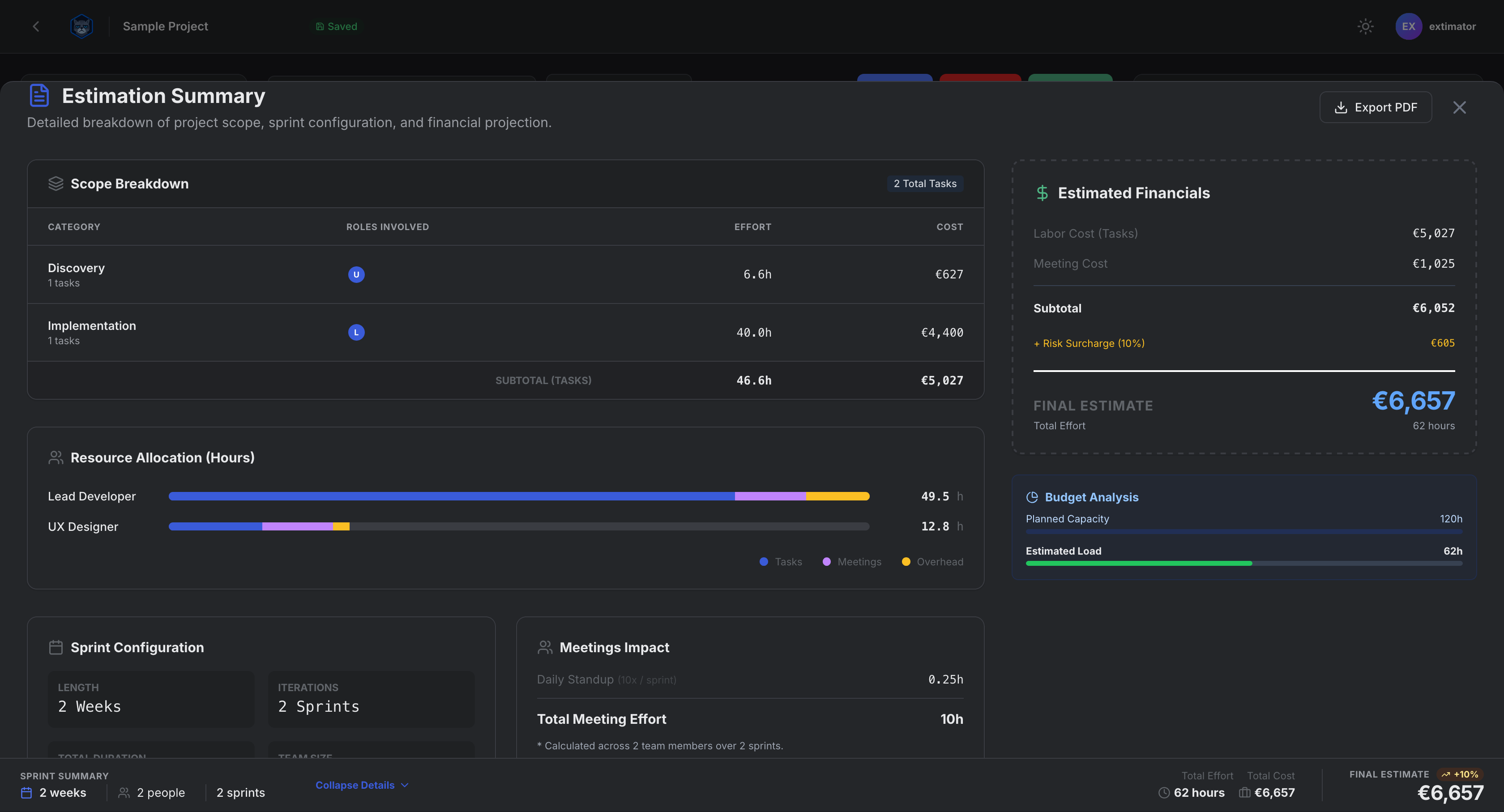Click the Estimated Load green bar

1138,564
